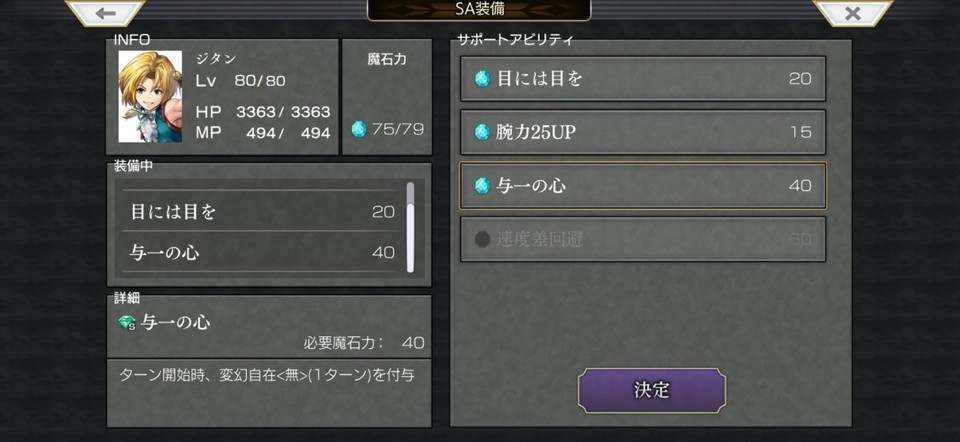Toggle the 腕力25UP support ability

tap(643, 132)
